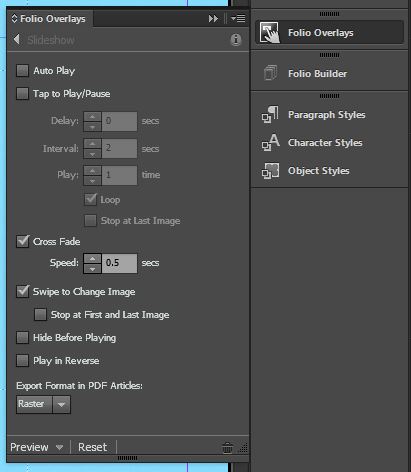Click the Reset button
This screenshot has height=472, width=411.
(92, 447)
